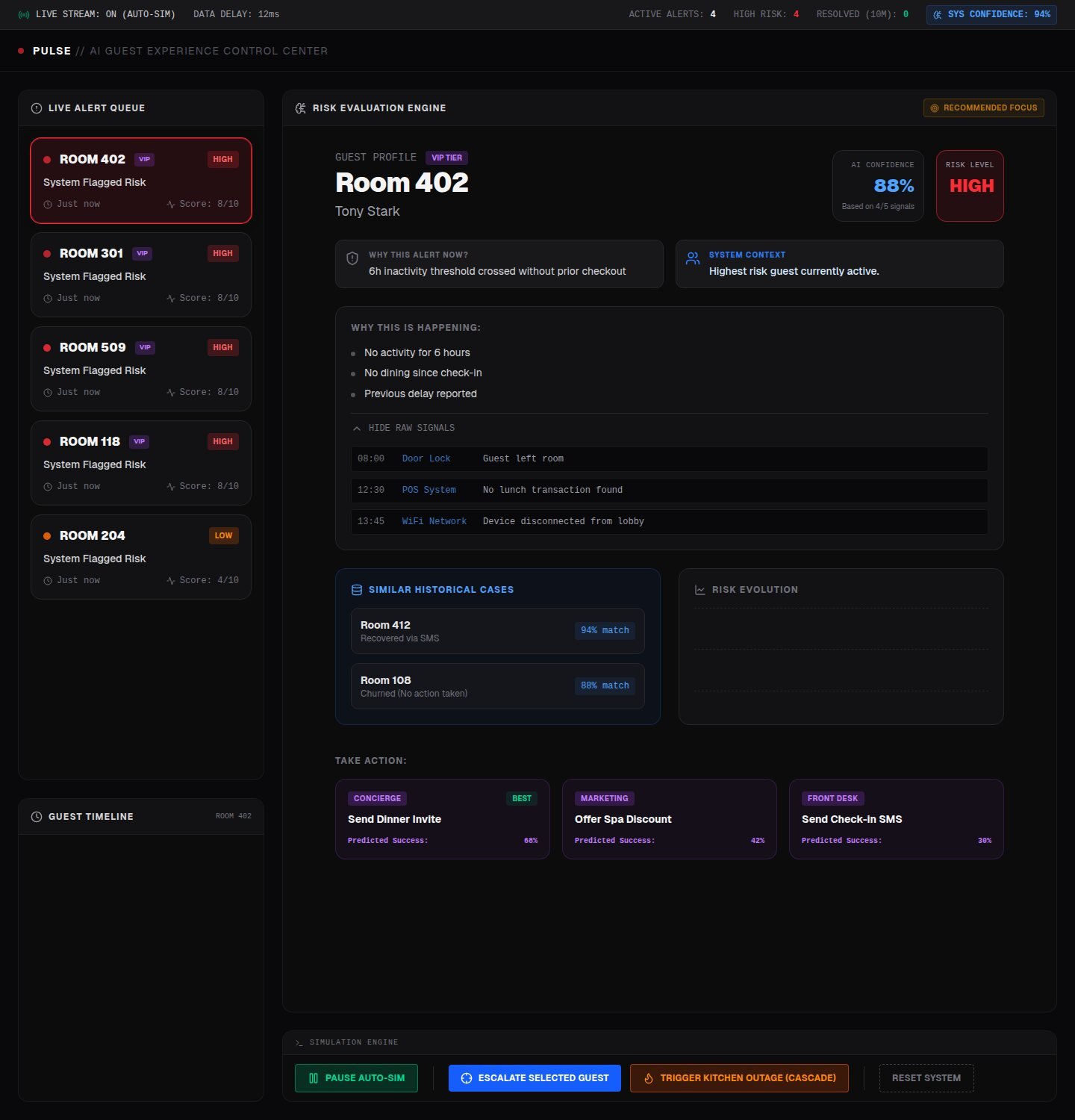Click the alert icon beside LIVE ALERT QUEUE
The width and height of the screenshot is (1075, 1120).
(37, 108)
